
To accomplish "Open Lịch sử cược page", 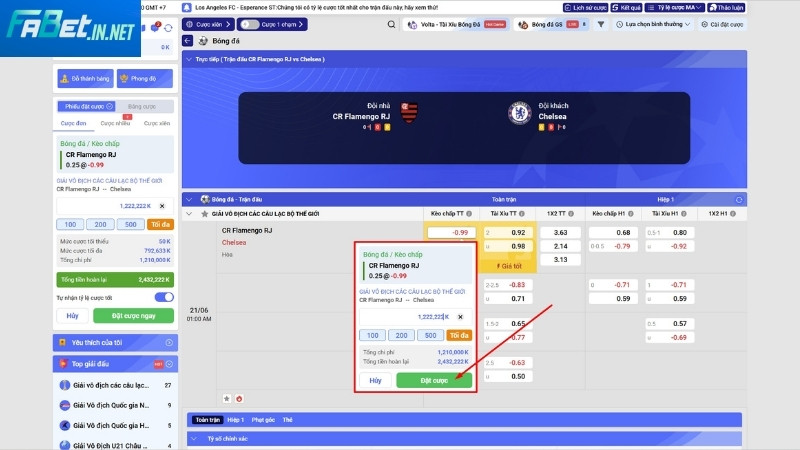I will [585, 8].
